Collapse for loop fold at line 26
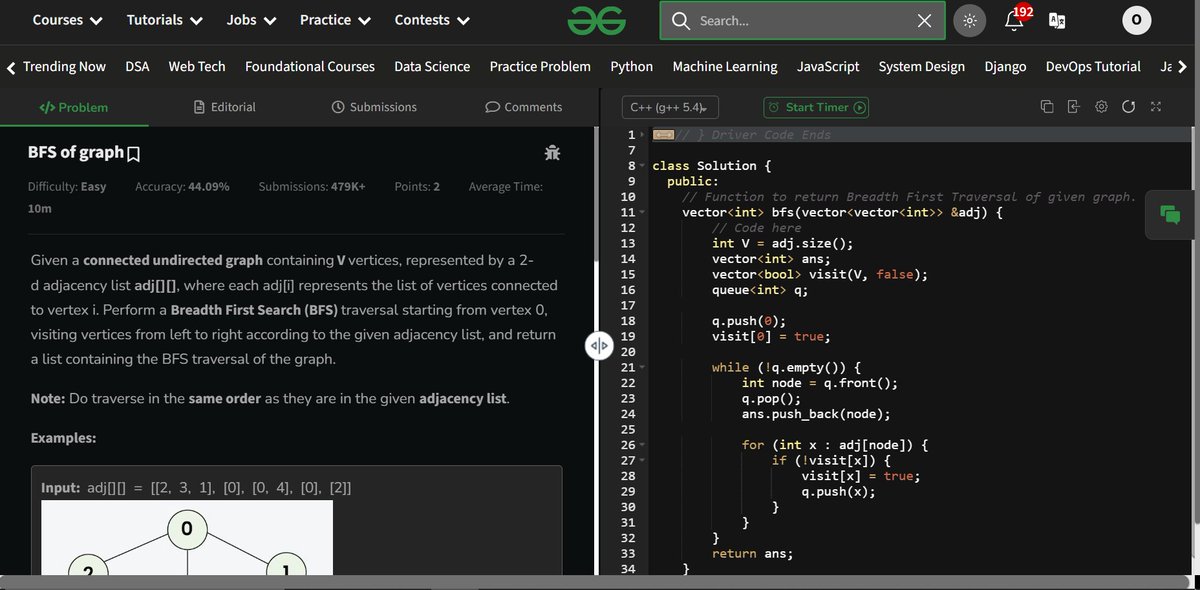This screenshot has width=1200, height=590. pos(643,445)
